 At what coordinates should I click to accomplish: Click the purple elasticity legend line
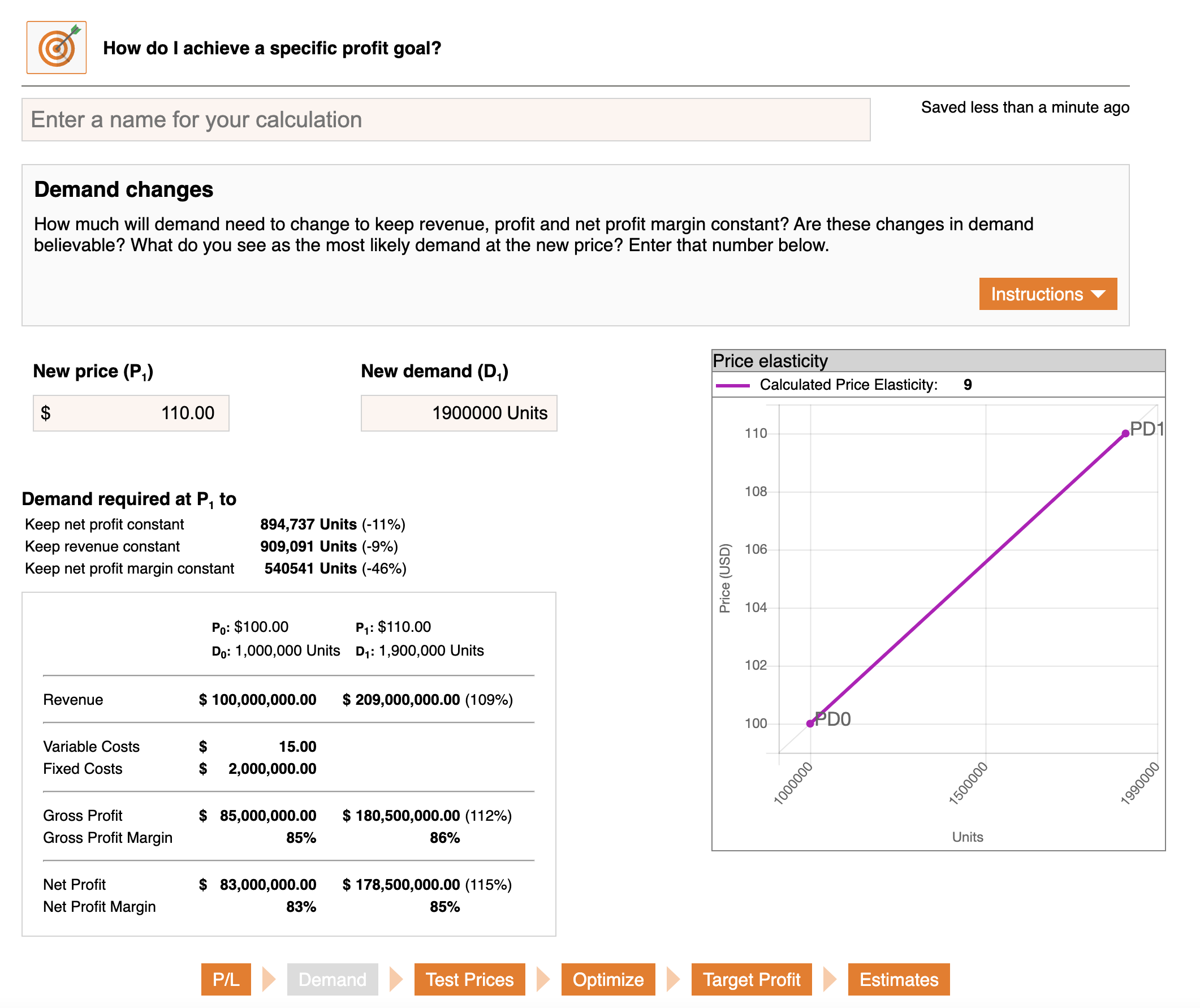coord(732,385)
